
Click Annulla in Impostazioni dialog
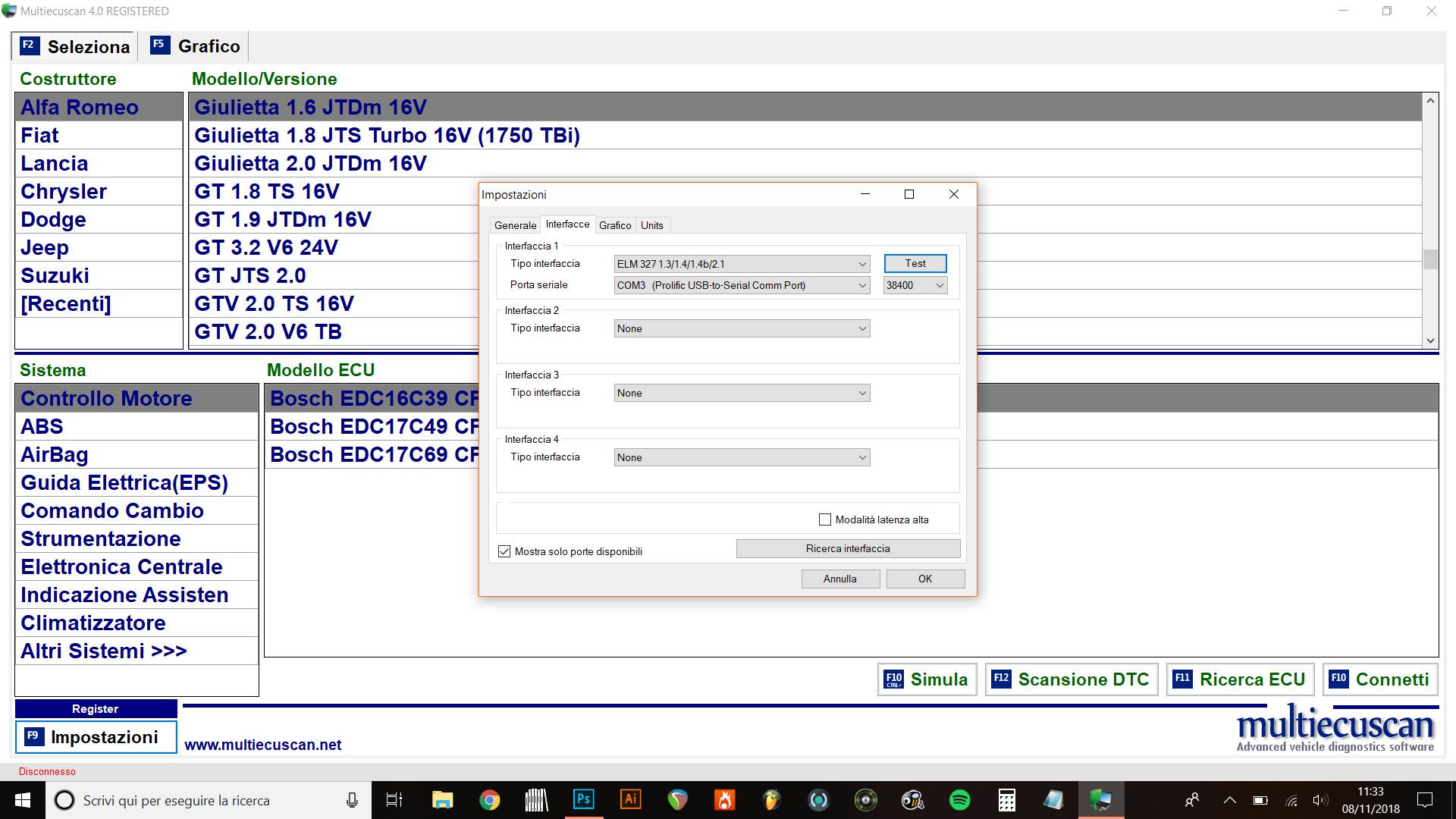coord(840,579)
